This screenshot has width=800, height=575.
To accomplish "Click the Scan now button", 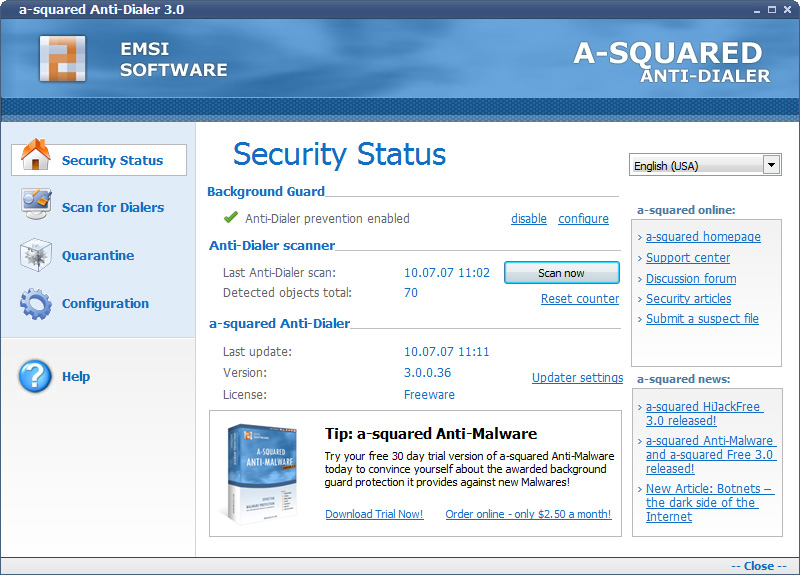I will click(561, 273).
